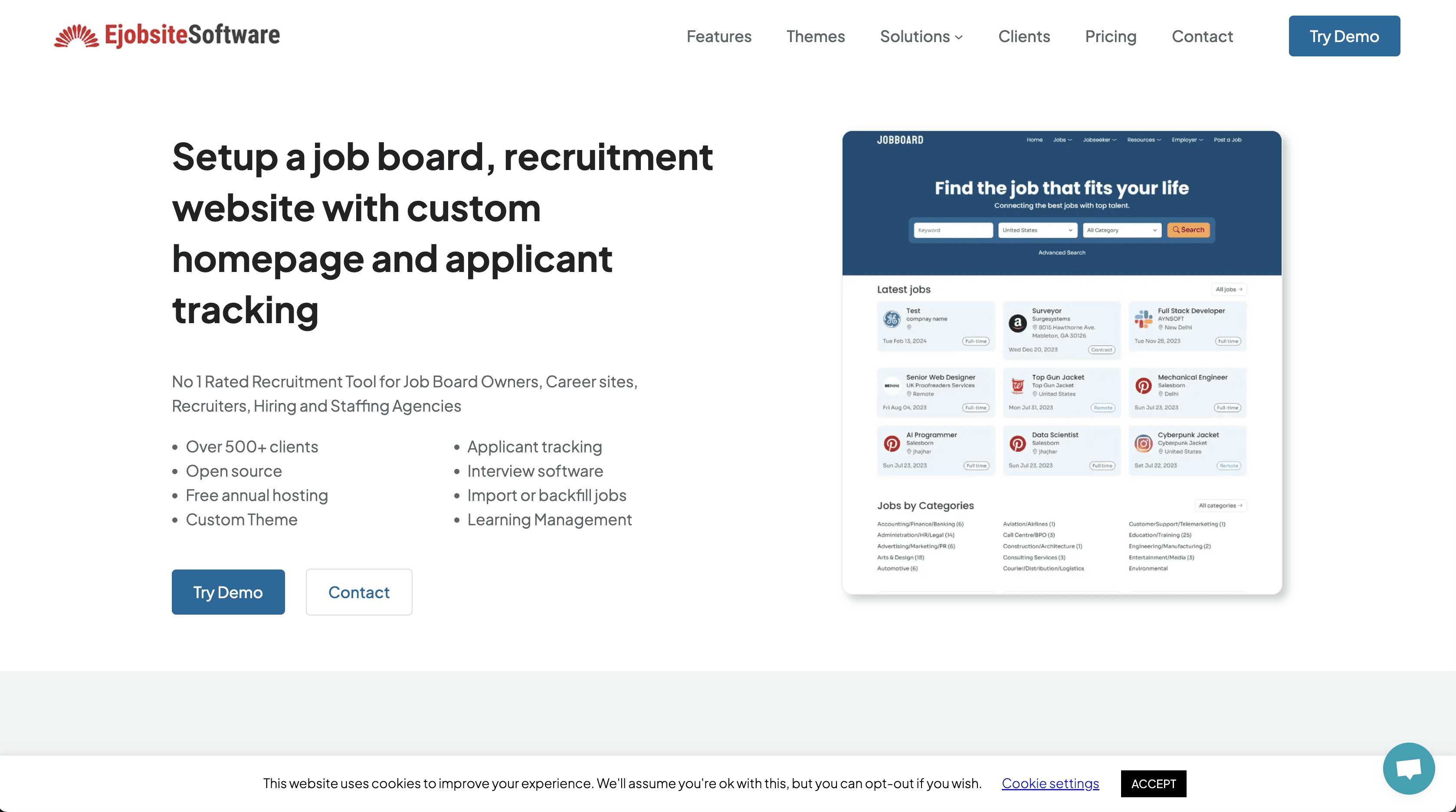Click the Try Demo button
Image resolution: width=1456 pixels, height=812 pixels.
click(1344, 36)
